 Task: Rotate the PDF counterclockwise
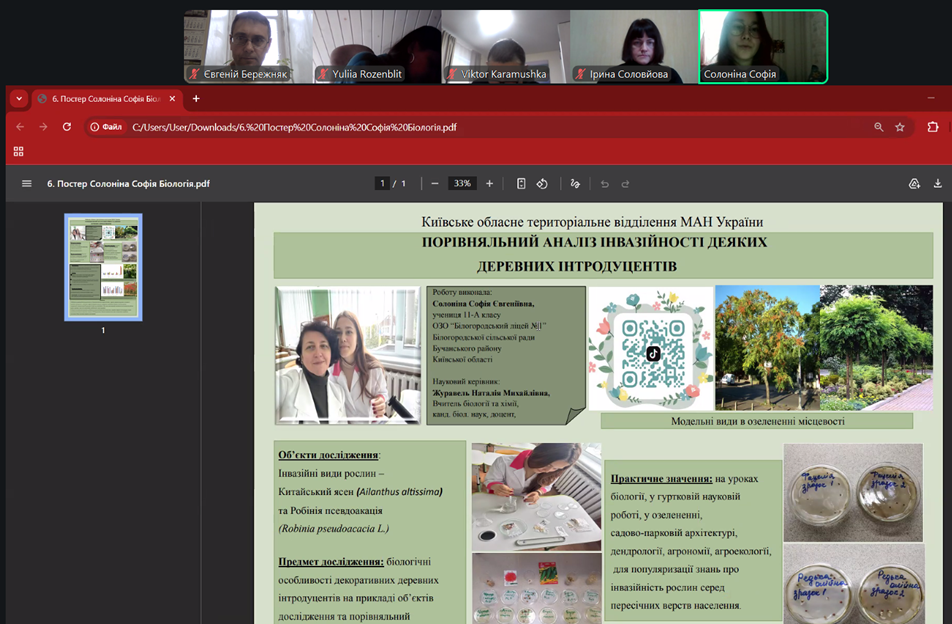pyautogui.click(x=542, y=184)
